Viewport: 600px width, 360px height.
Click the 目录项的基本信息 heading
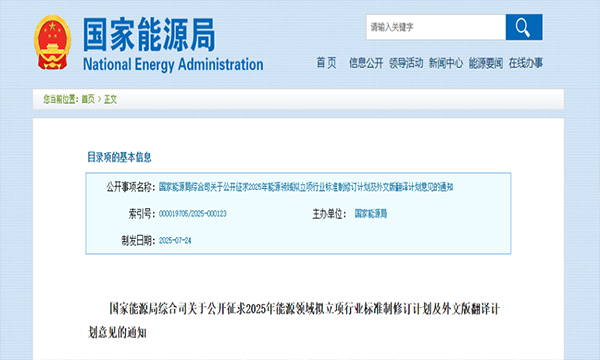pos(119,157)
